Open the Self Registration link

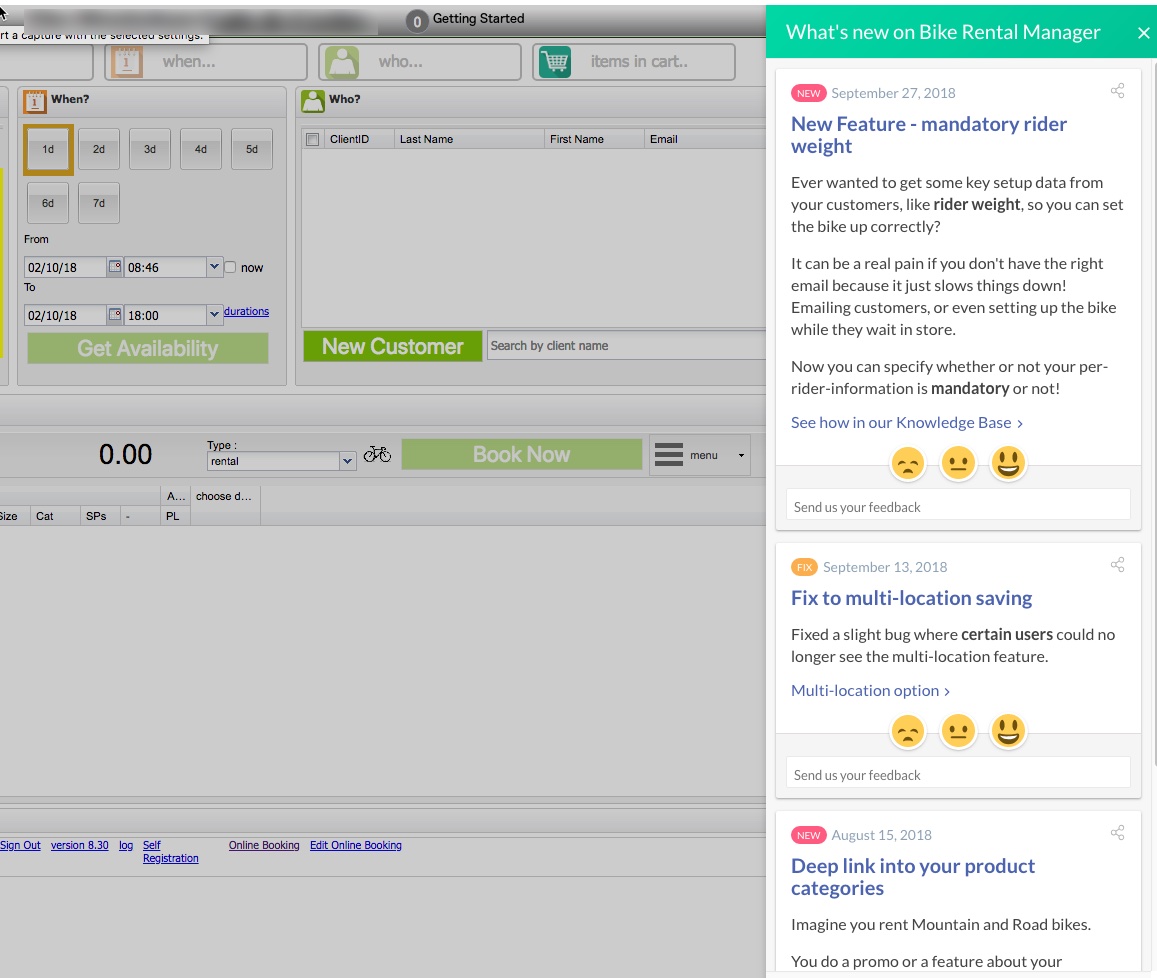(x=170, y=852)
